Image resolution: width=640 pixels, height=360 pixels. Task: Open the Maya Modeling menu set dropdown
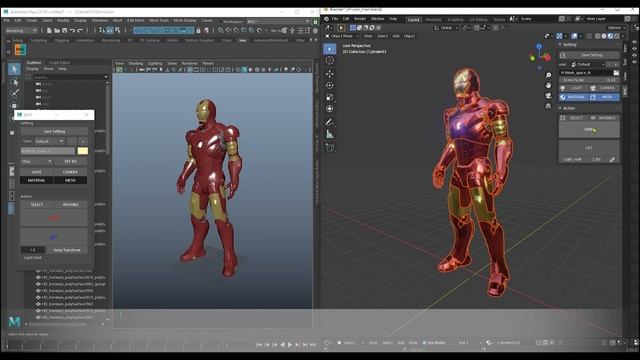coord(21,31)
